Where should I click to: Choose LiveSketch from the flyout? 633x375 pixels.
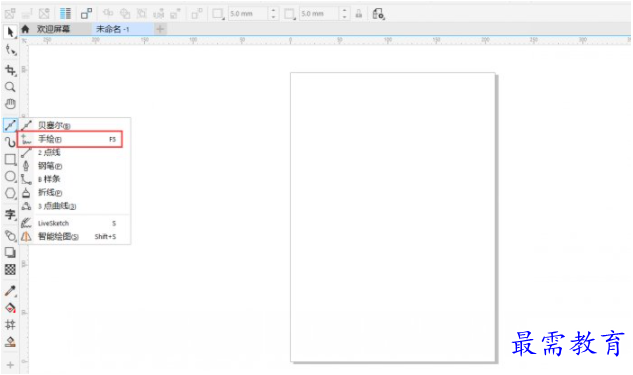pyautogui.click(x=74, y=223)
